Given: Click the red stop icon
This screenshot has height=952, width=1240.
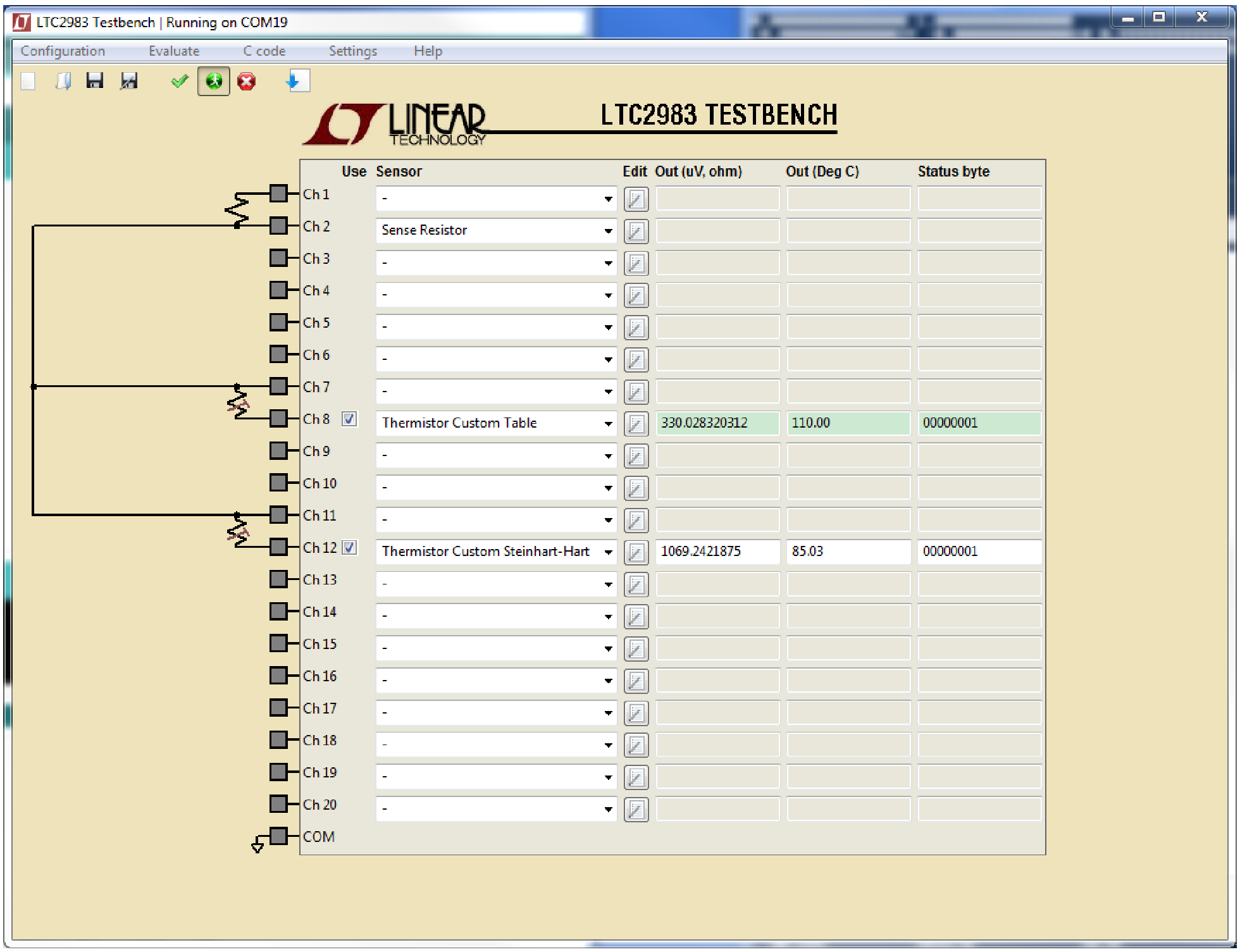Looking at the screenshot, I should coord(246,81).
